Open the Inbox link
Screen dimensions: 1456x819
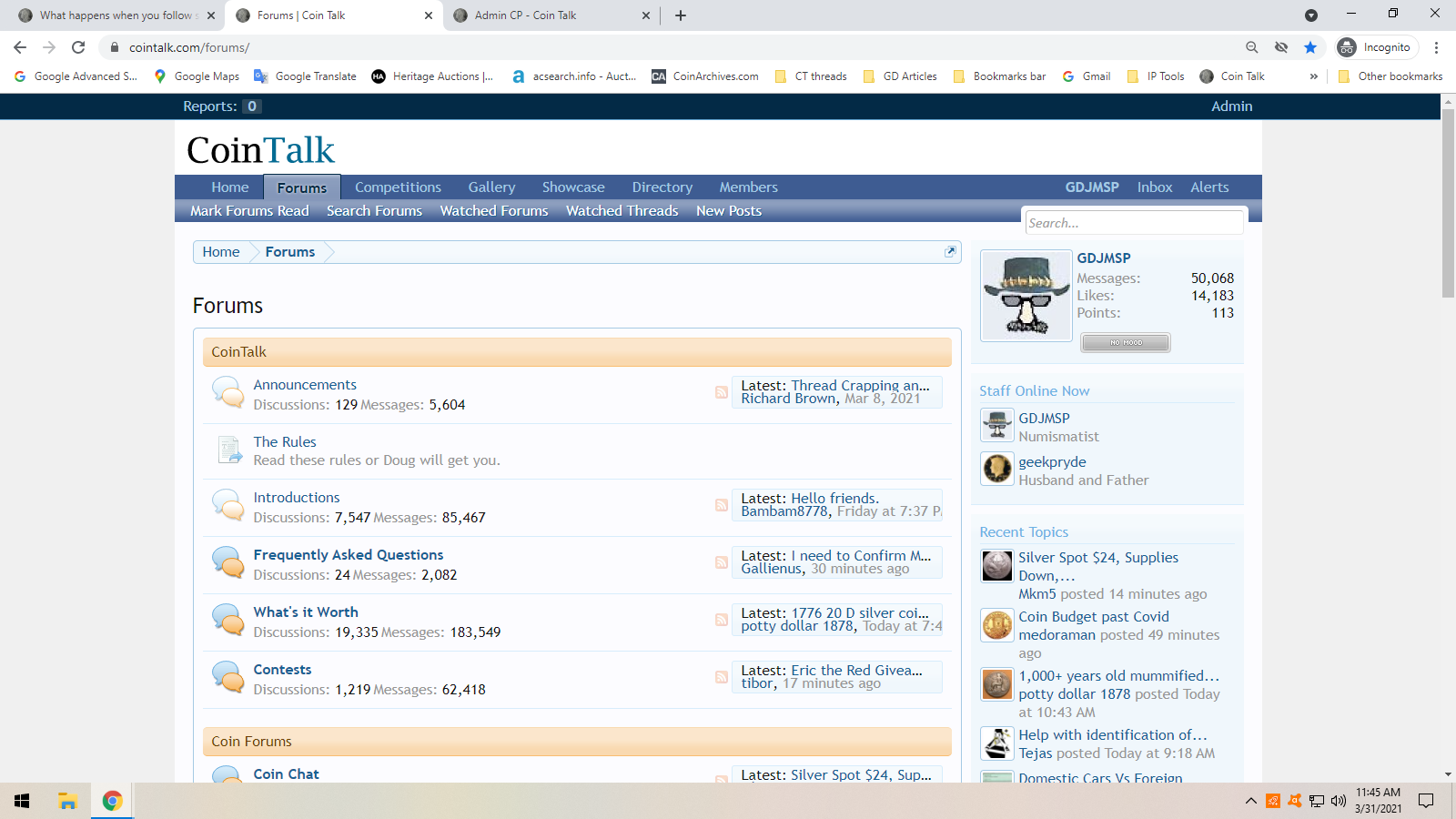click(1154, 187)
